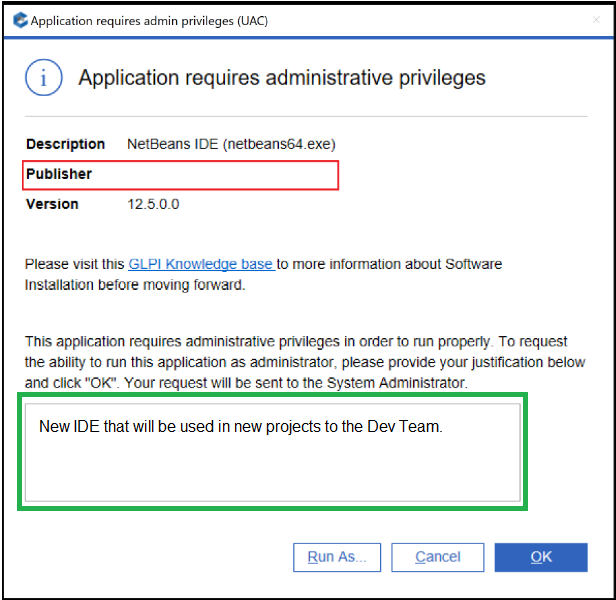
Task: Click the blue information circle icon
Action: (x=44, y=77)
